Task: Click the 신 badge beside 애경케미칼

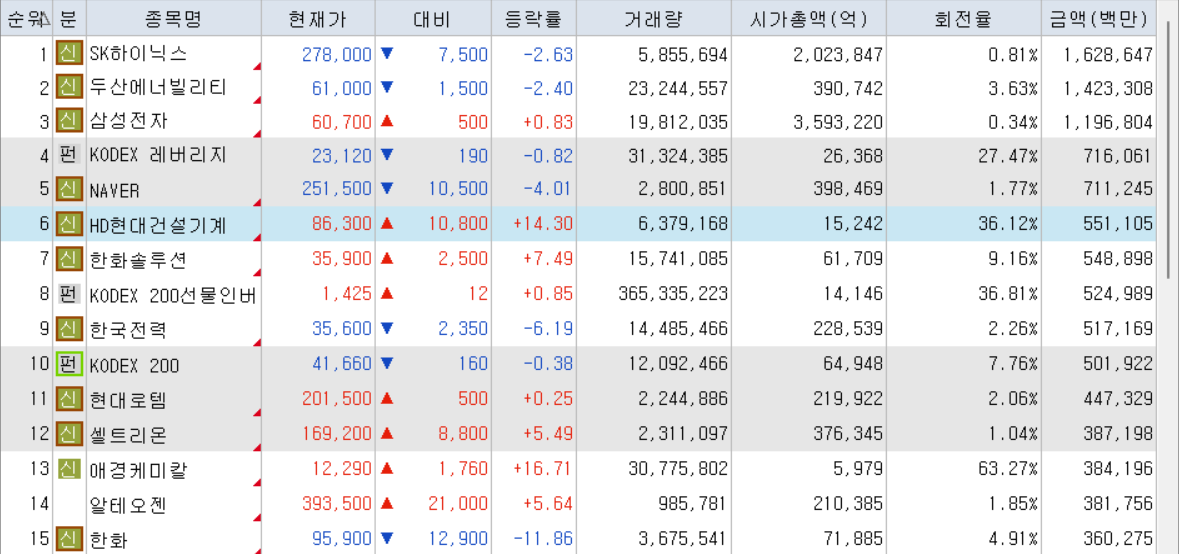Action: click(68, 470)
